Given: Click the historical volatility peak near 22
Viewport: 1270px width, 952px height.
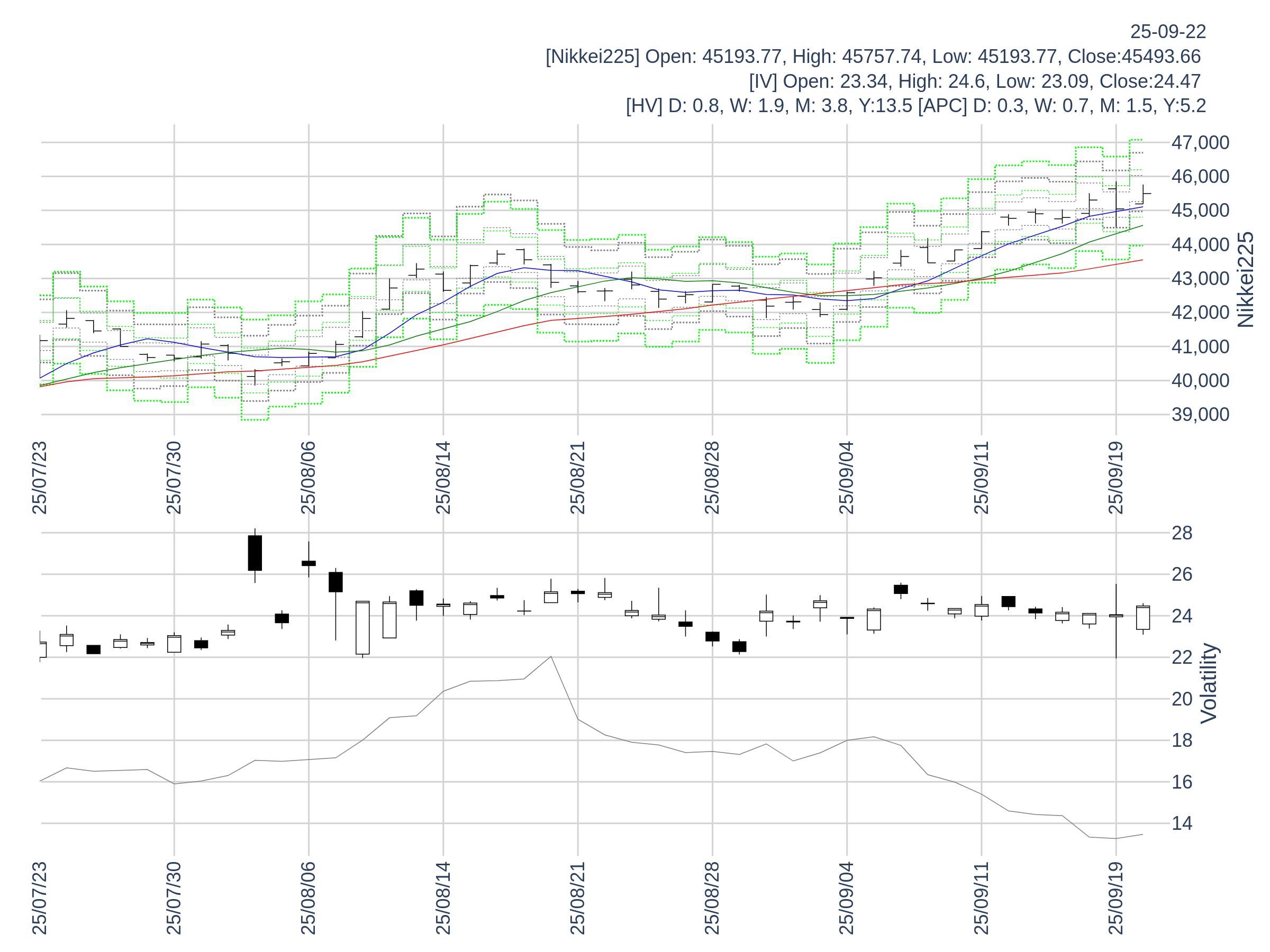Looking at the screenshot, I should [x=551, y=656].
